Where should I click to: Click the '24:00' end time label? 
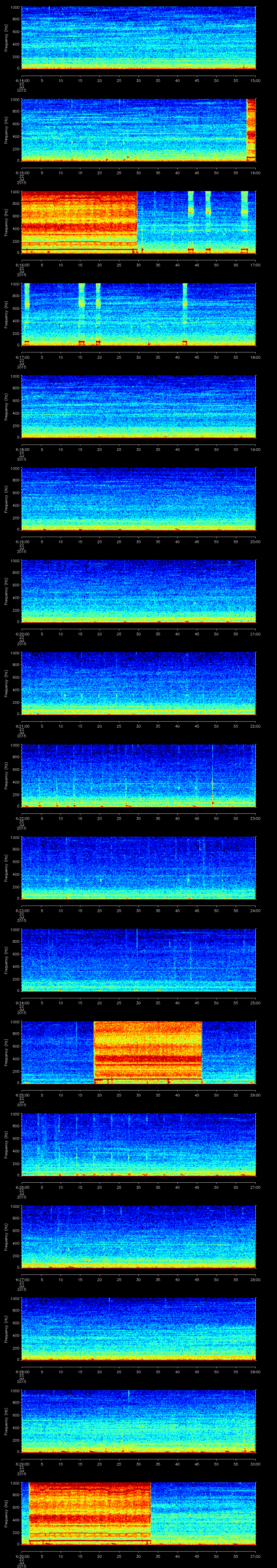[x=255, y=910]
